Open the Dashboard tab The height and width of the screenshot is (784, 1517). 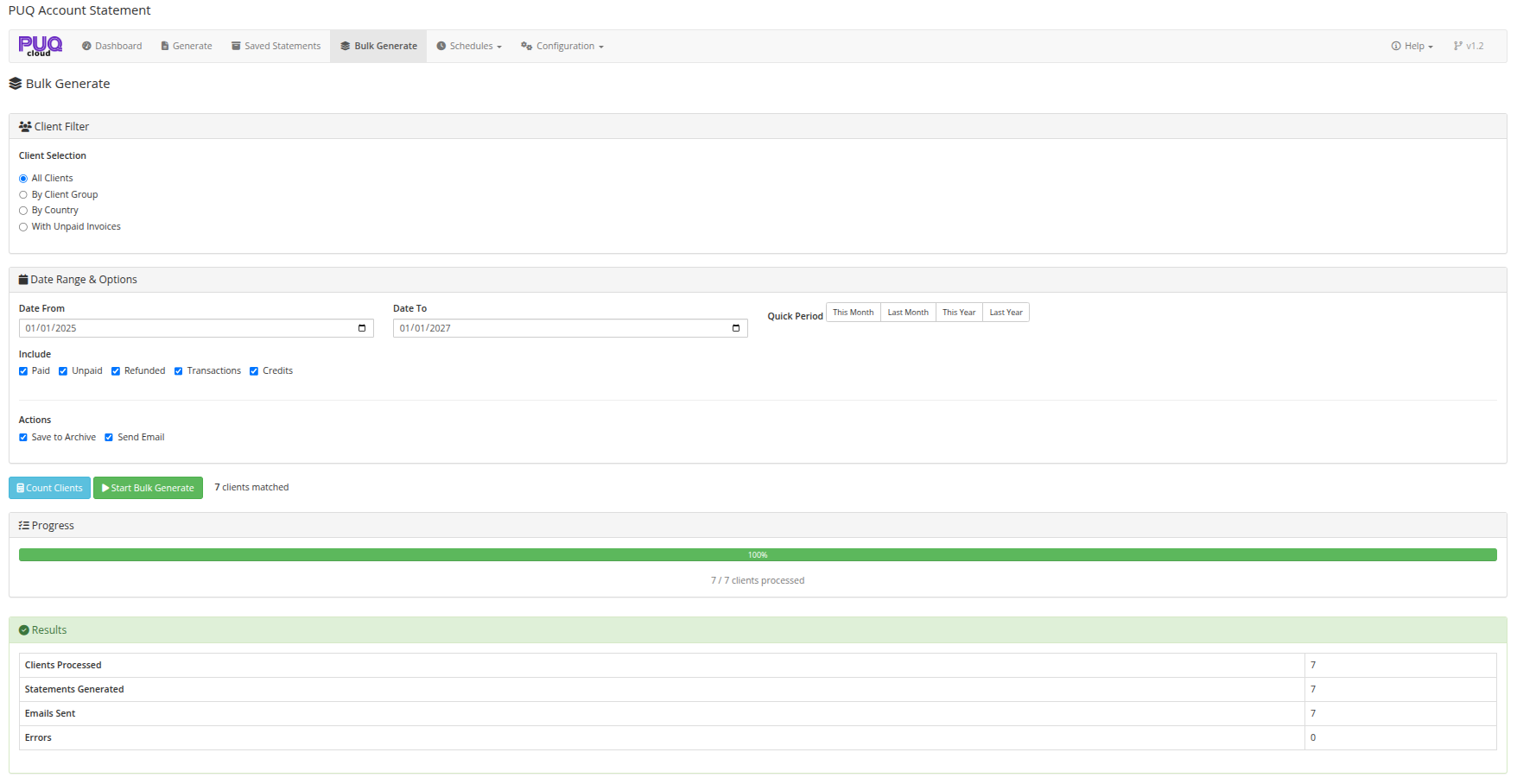pyautogui.click(x=112, y=47)
